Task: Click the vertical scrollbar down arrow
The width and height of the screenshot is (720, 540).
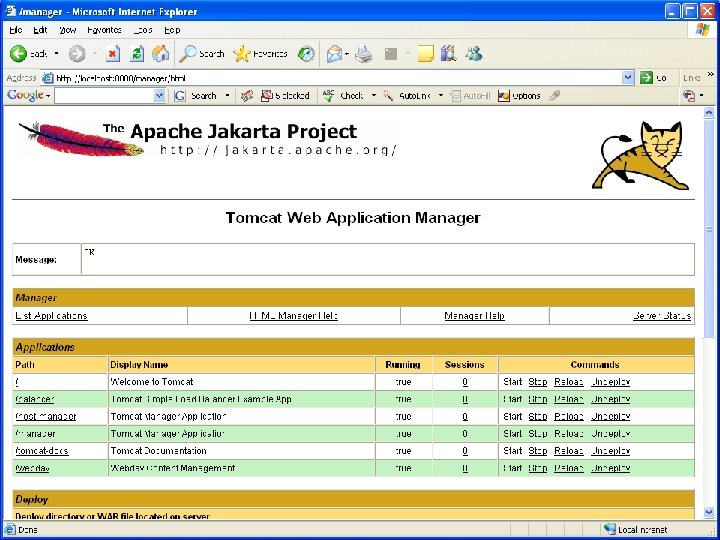Action: [x=709, y=512]
